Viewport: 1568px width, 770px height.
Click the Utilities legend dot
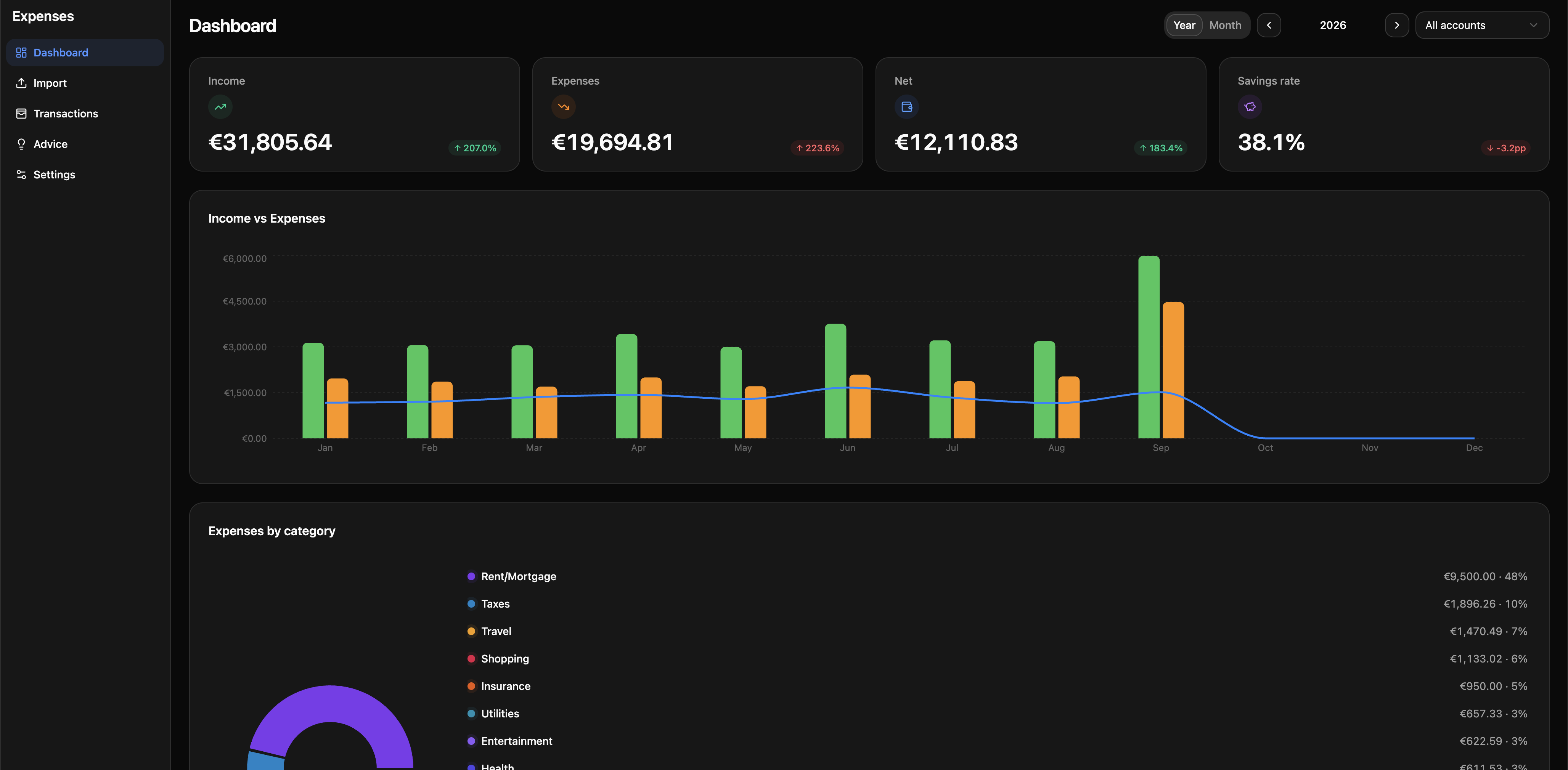pyautogui.click(x=471, y=713)
